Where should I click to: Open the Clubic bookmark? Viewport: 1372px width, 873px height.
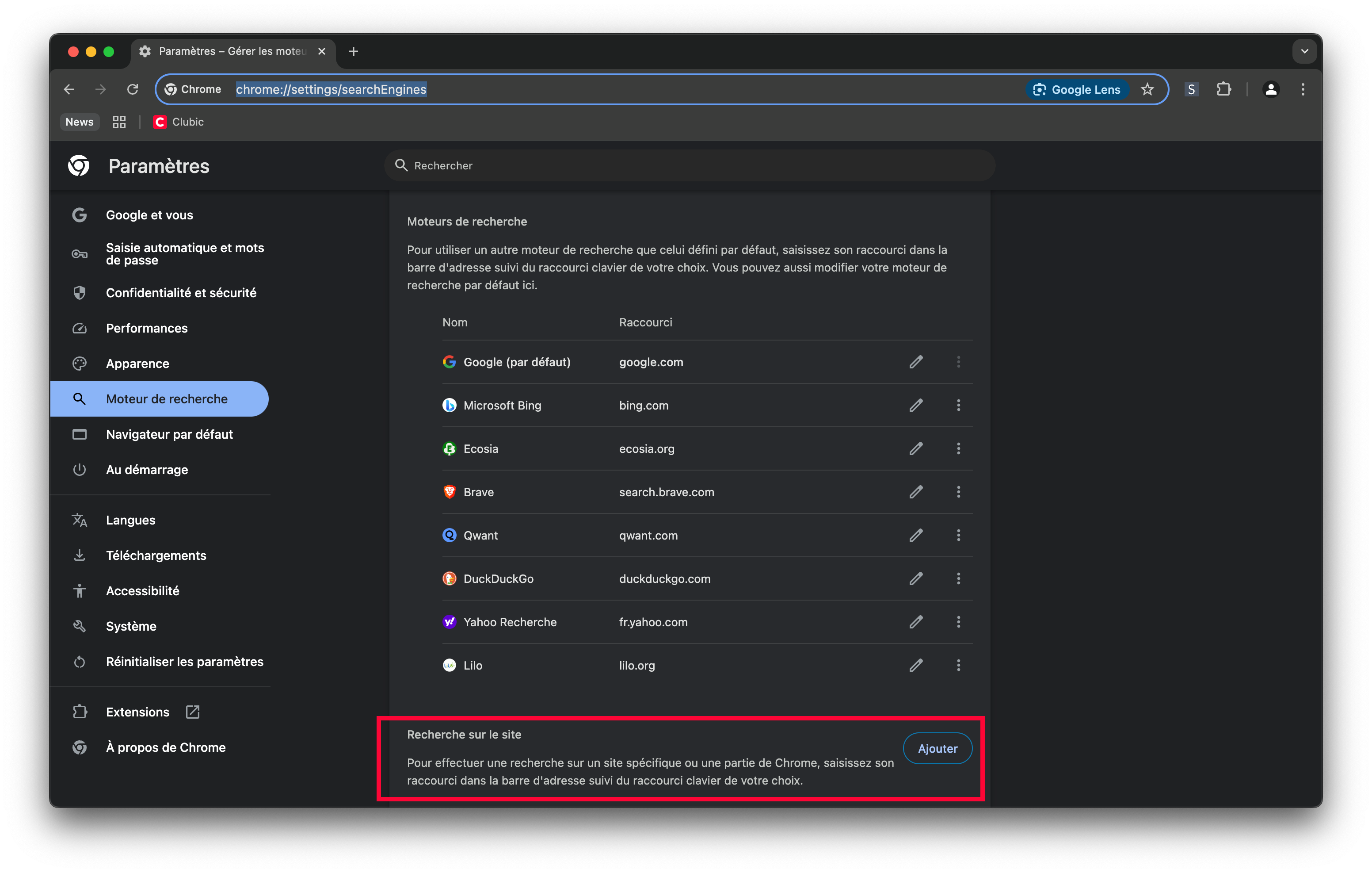(x=178, y=122)
